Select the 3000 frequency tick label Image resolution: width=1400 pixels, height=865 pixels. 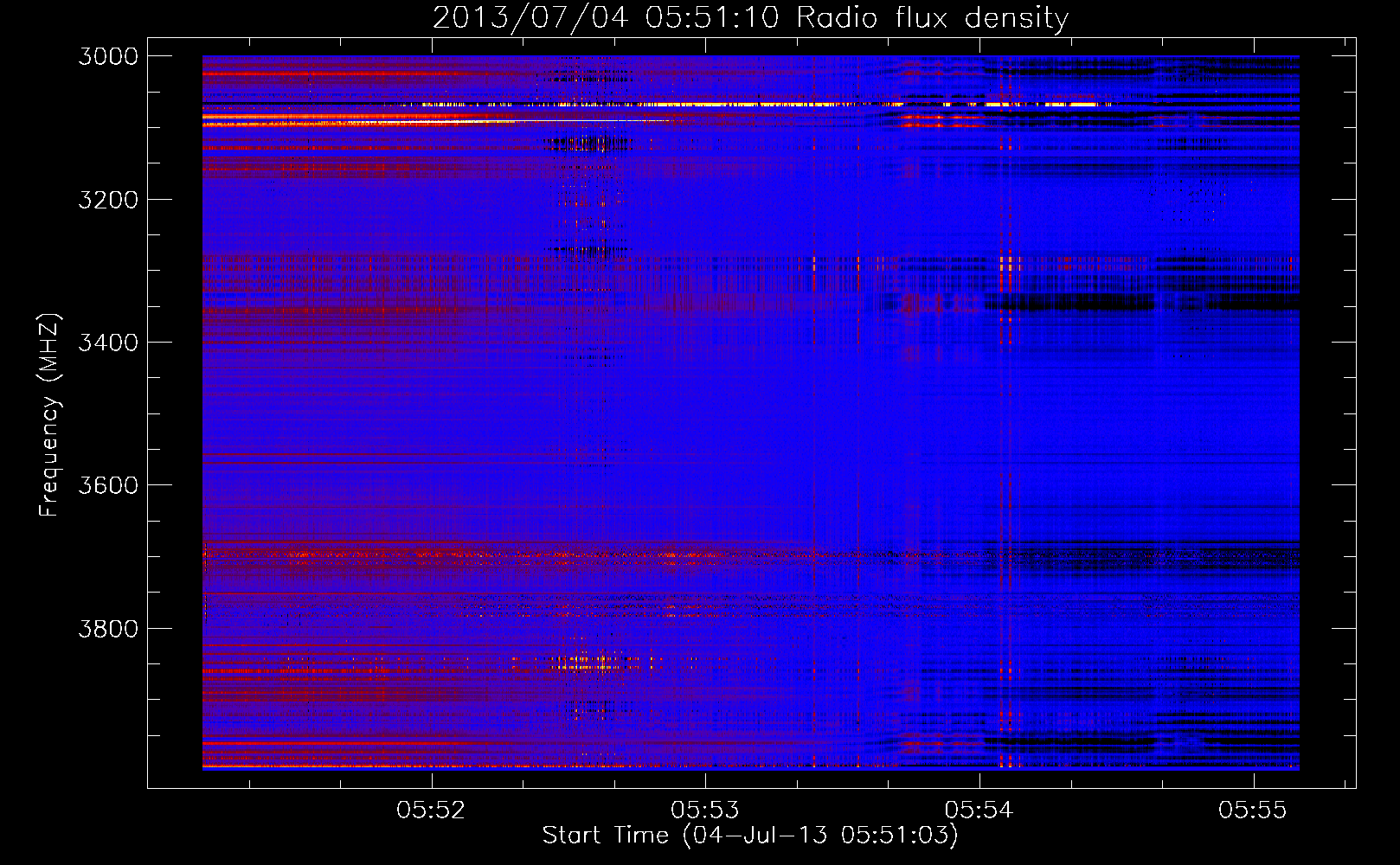coord(108,56)
